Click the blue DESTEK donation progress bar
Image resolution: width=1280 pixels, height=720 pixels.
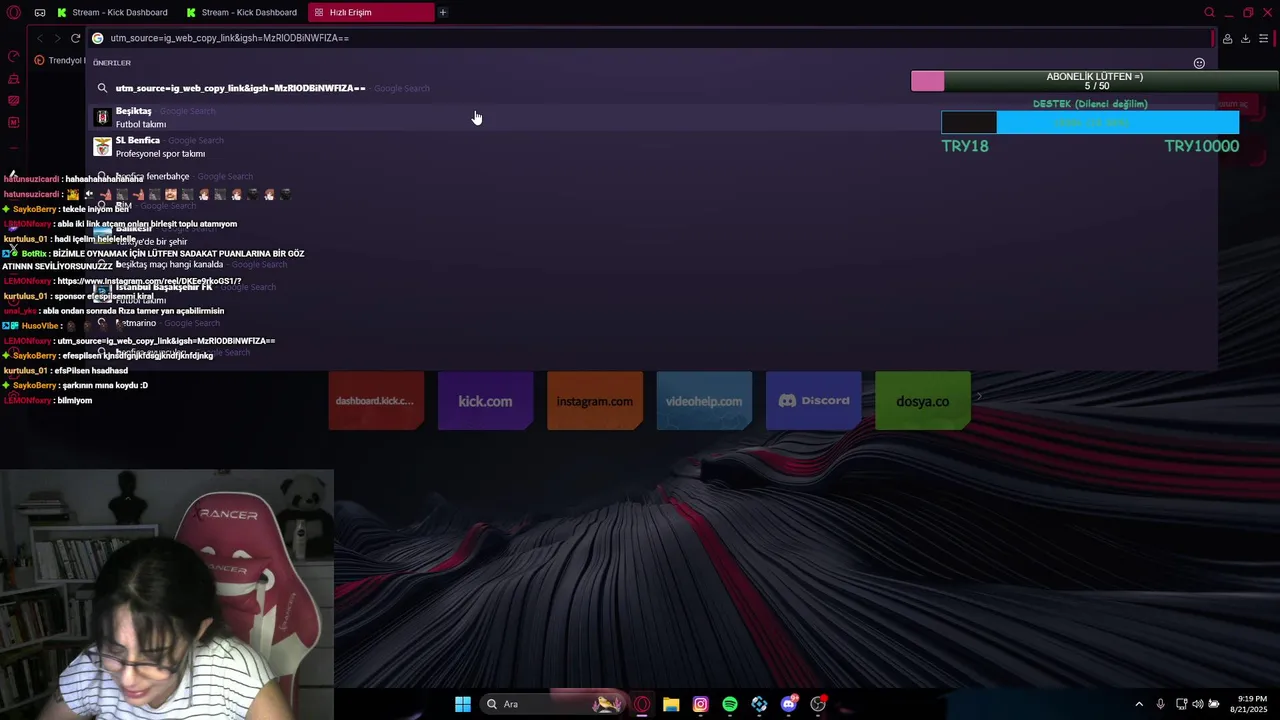point(1090,122)
